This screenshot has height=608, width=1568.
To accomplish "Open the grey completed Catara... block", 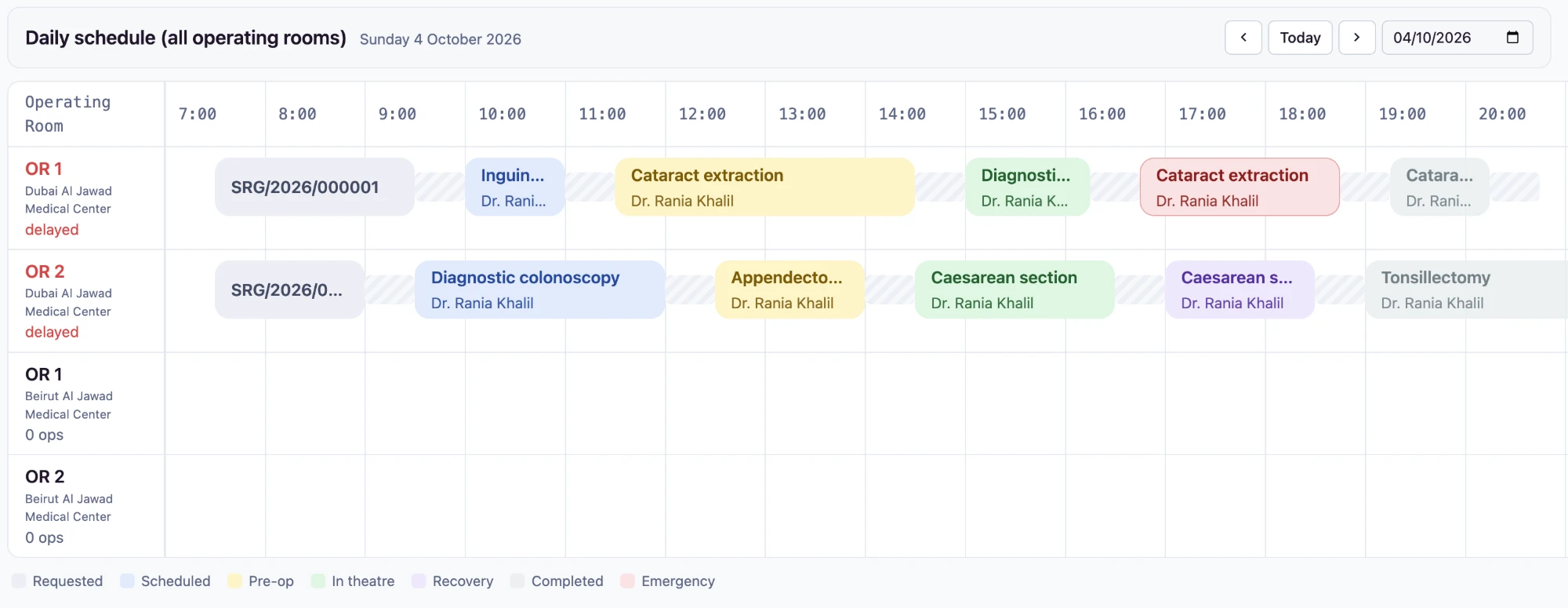I will pos(1439,187).
